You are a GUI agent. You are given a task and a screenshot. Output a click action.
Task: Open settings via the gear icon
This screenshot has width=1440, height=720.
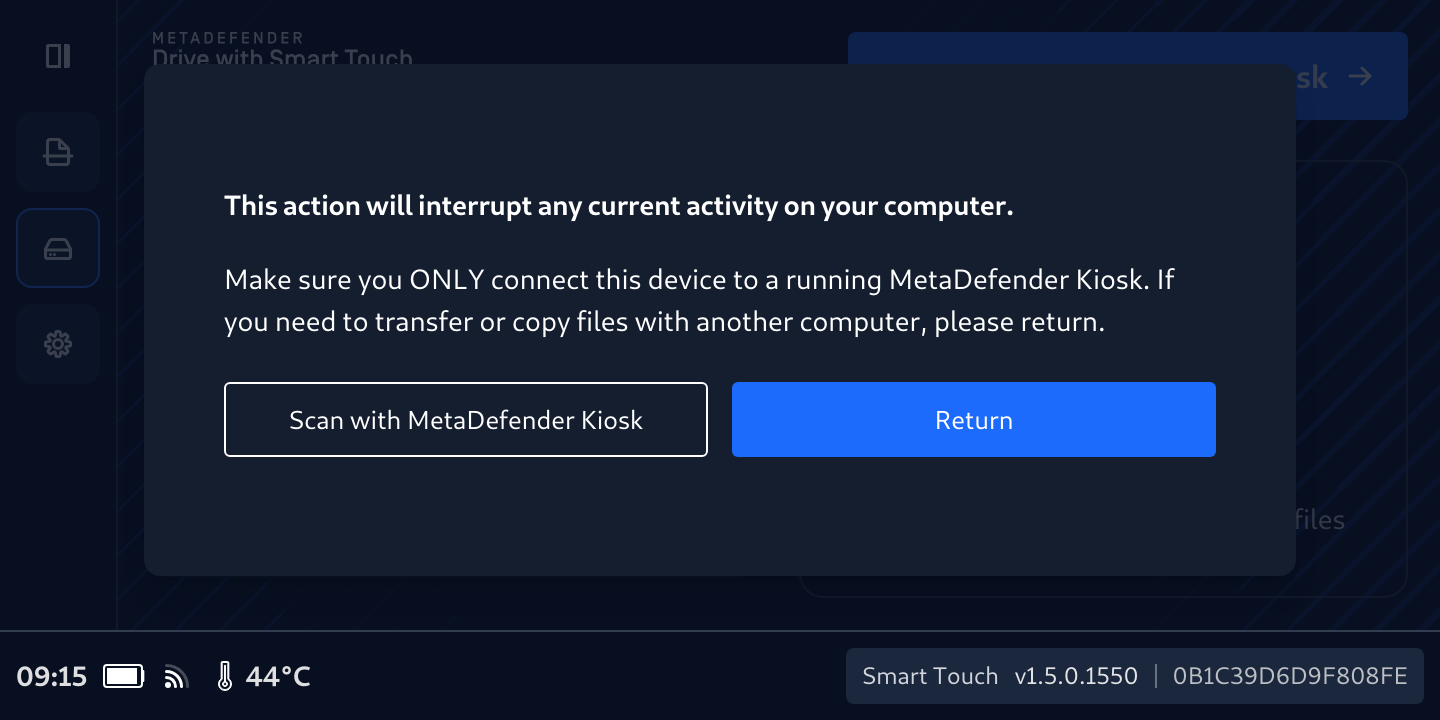click(x=58, y=344)
